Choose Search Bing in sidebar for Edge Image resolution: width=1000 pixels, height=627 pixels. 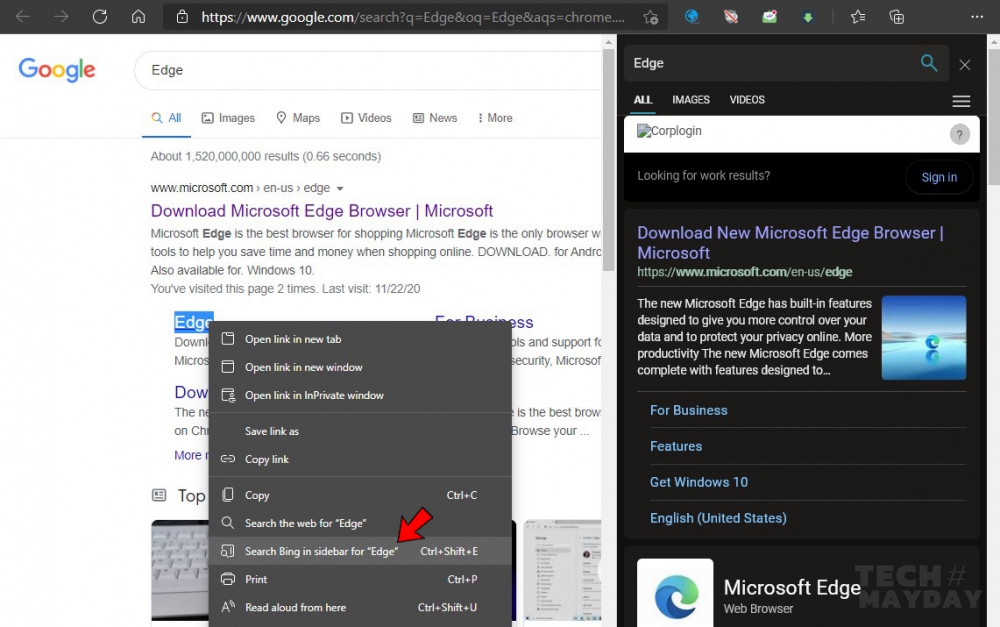pyautogui.click(x=360, y=551)
